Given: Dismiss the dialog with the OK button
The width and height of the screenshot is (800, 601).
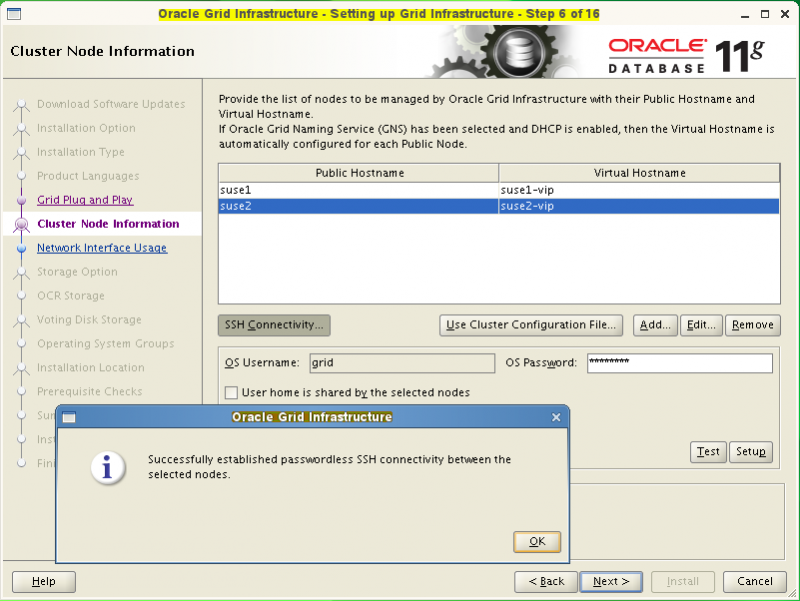Looking at the screenshot, I should tap(537, 541).
